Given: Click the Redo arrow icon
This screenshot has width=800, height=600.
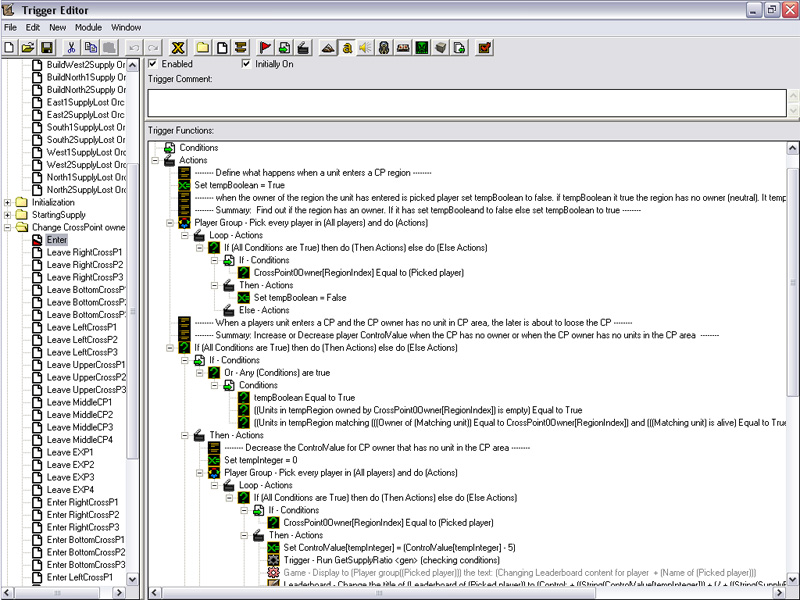Looking at the screenshot, I should click(x=153, y=48).
